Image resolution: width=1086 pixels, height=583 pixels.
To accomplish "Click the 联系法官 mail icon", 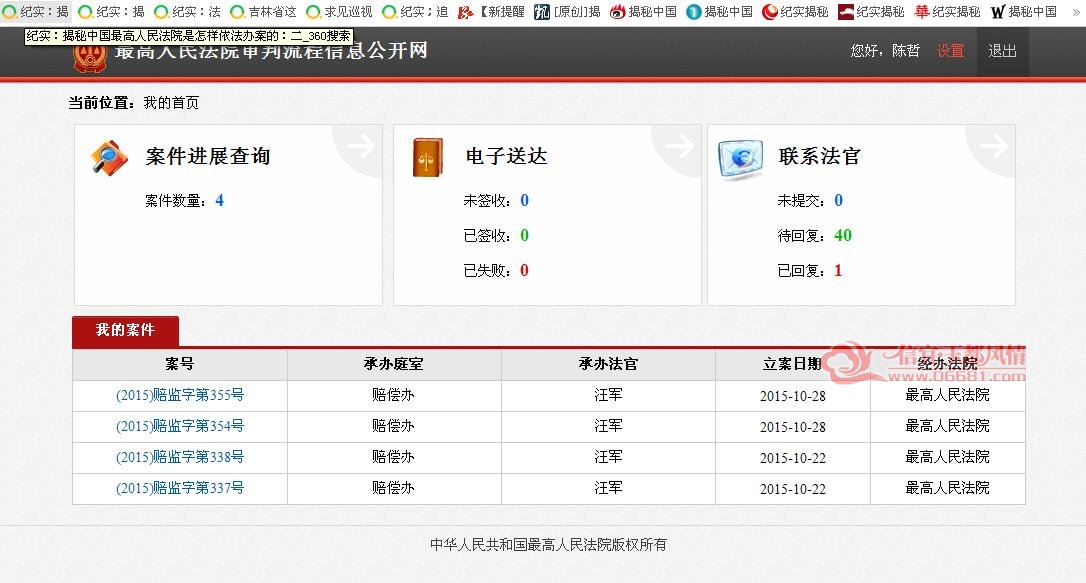I will pyautogui.click(x=740, y=159).
